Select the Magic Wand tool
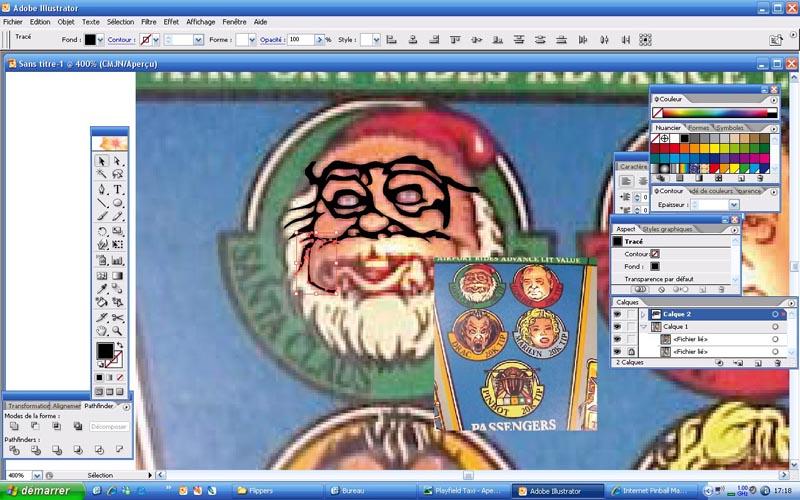800x500 pixels. 102,174
